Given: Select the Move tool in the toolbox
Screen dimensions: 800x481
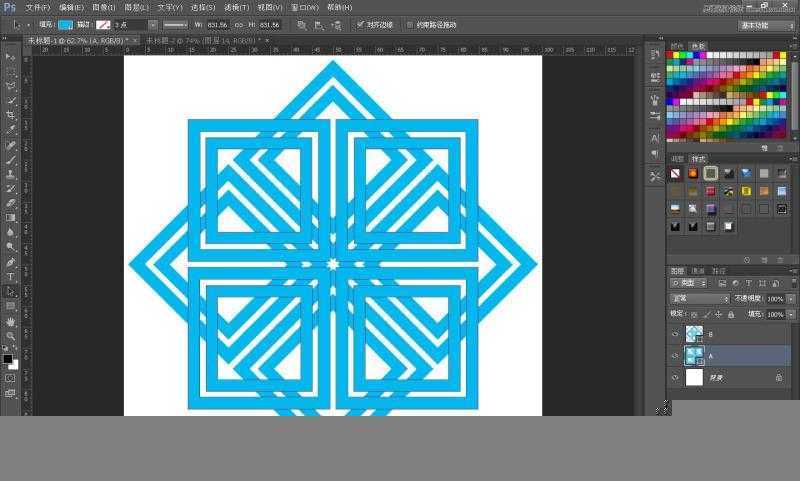Looking at the screenshot, I should coord(10,57).
